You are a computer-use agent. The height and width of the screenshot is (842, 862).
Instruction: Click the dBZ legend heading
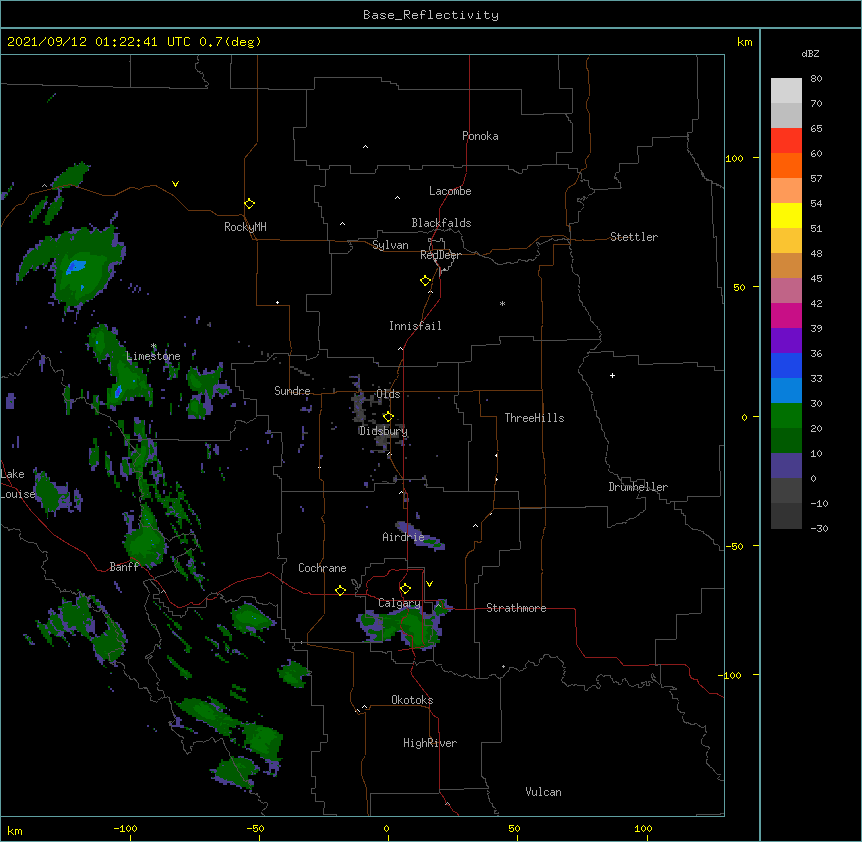pos(810,53)
